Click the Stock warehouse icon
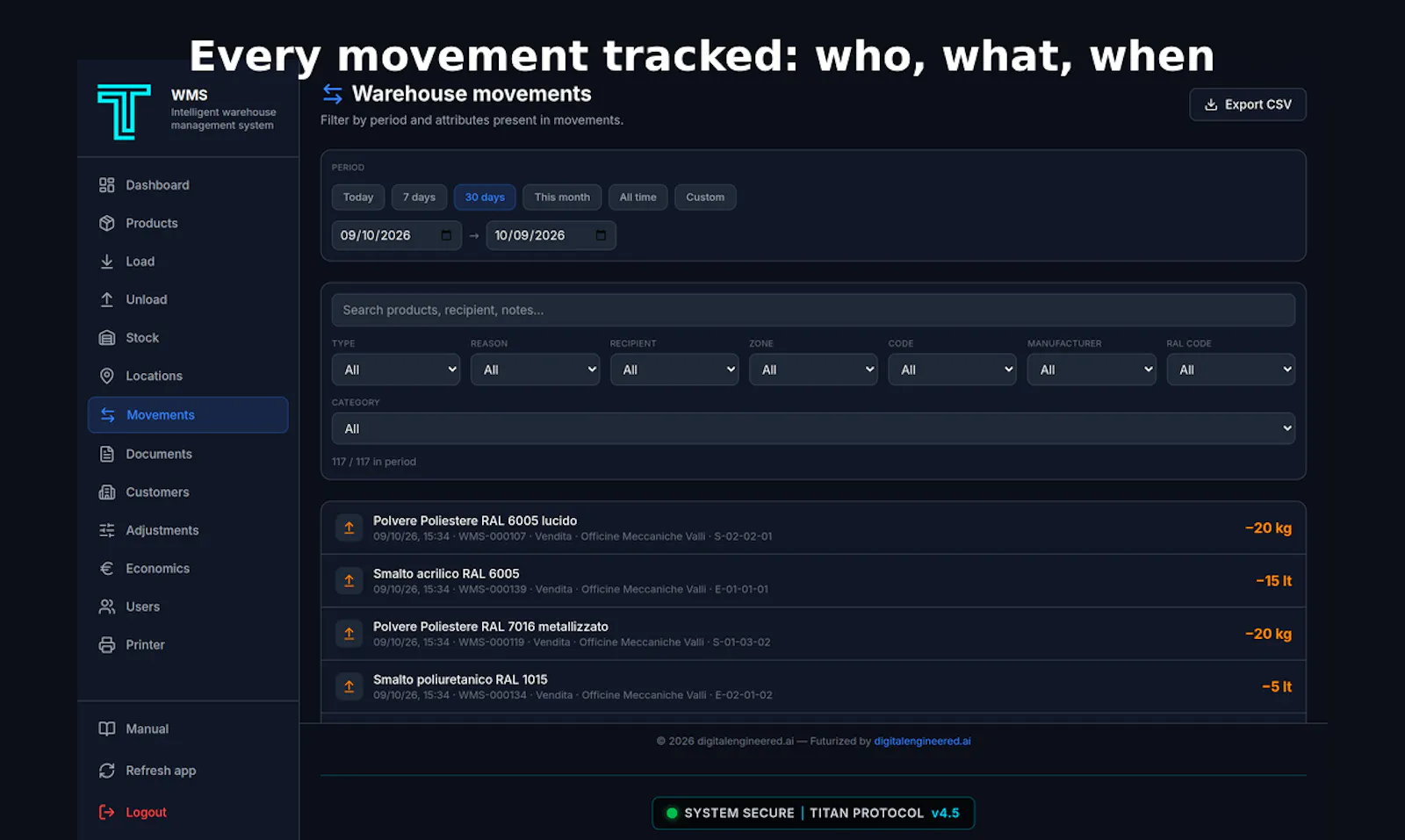 [x=107, y=338]
